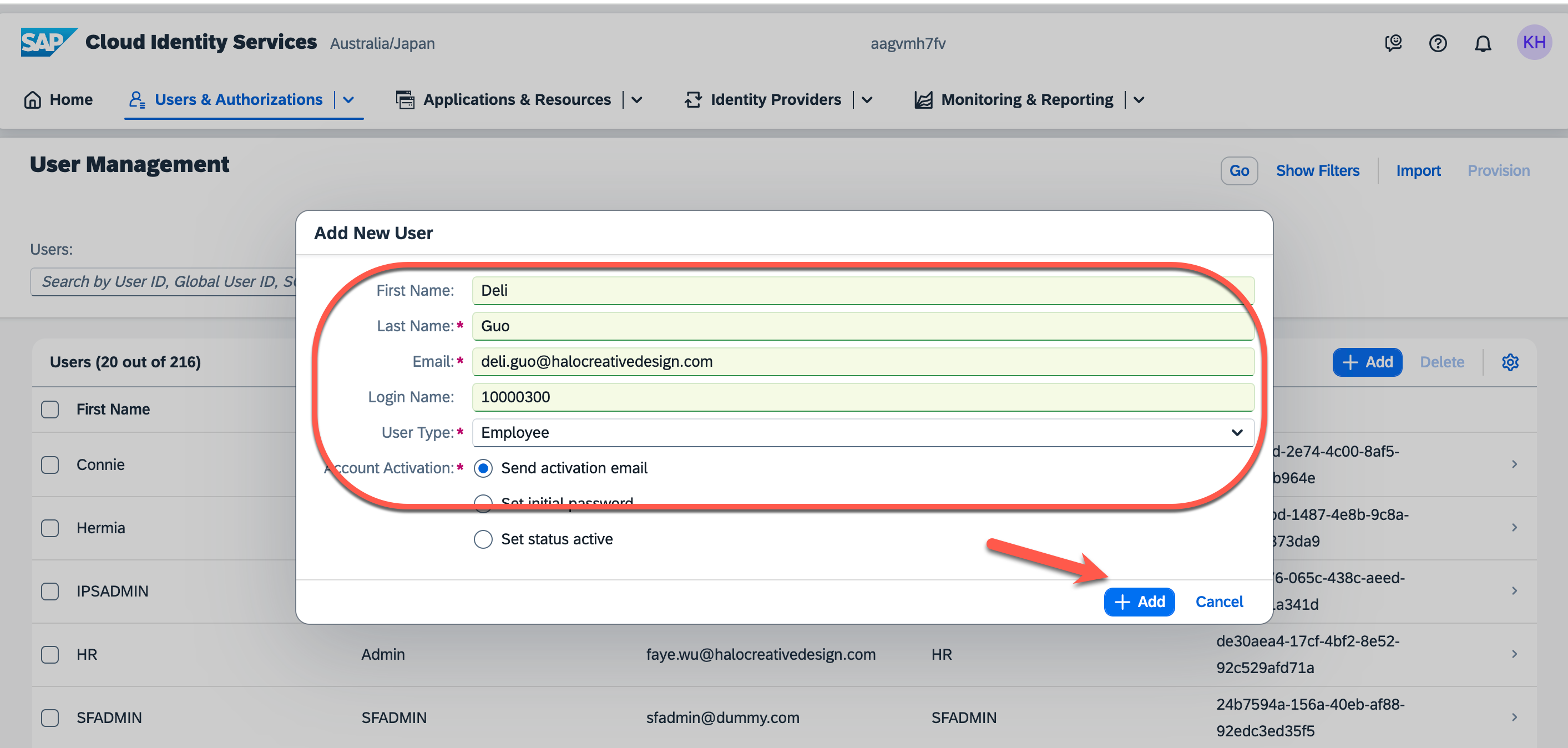1568x748 pixels.
Task: Switch to the Users & Authorizations tab
Action: [x=238, y=99]
